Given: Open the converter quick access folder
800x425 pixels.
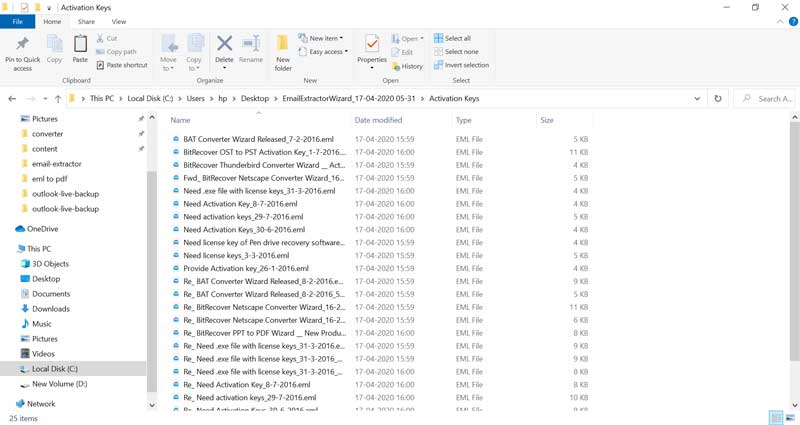Looking at the screenshot, I should [47, 134].
